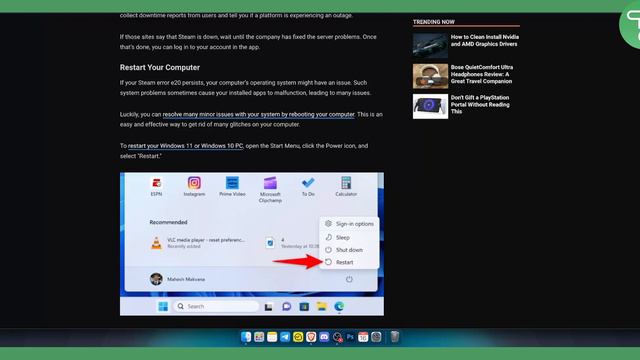Open link about rebooting your computer
The width and height of the screenshot is (640, 360).
[258, 114]
